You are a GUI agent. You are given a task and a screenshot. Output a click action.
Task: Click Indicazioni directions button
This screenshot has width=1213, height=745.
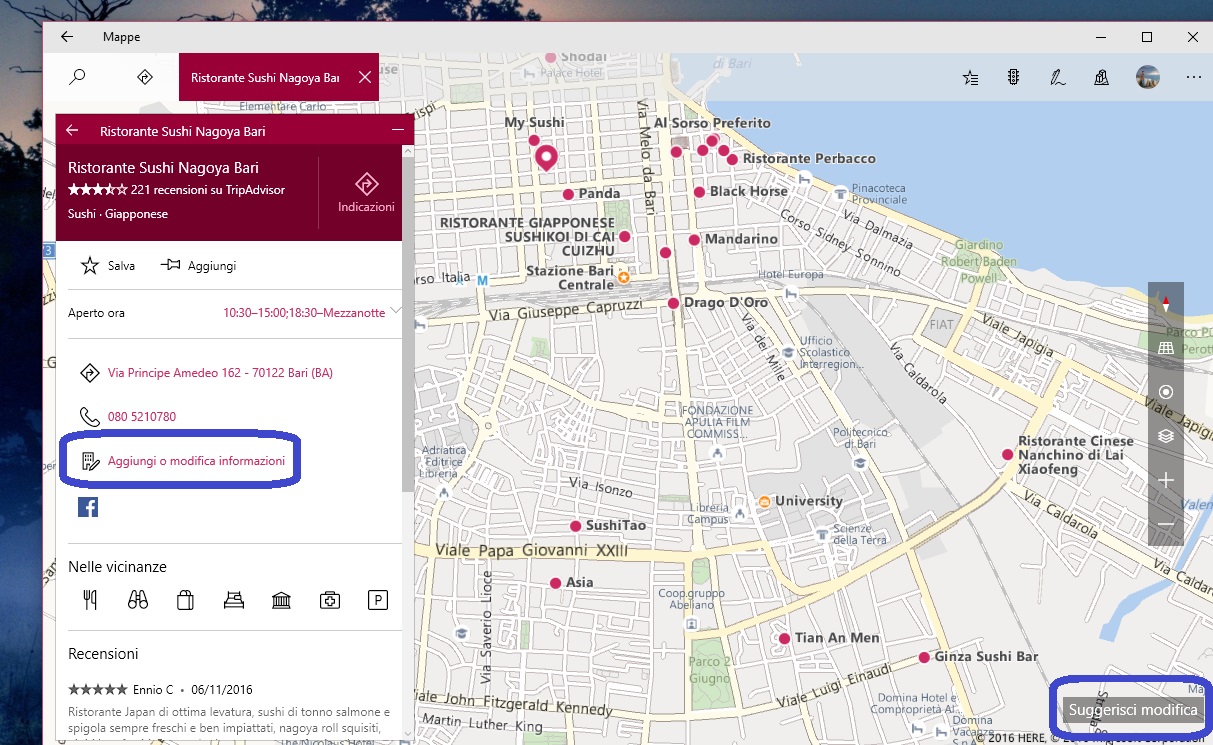(x=366, y=192)
